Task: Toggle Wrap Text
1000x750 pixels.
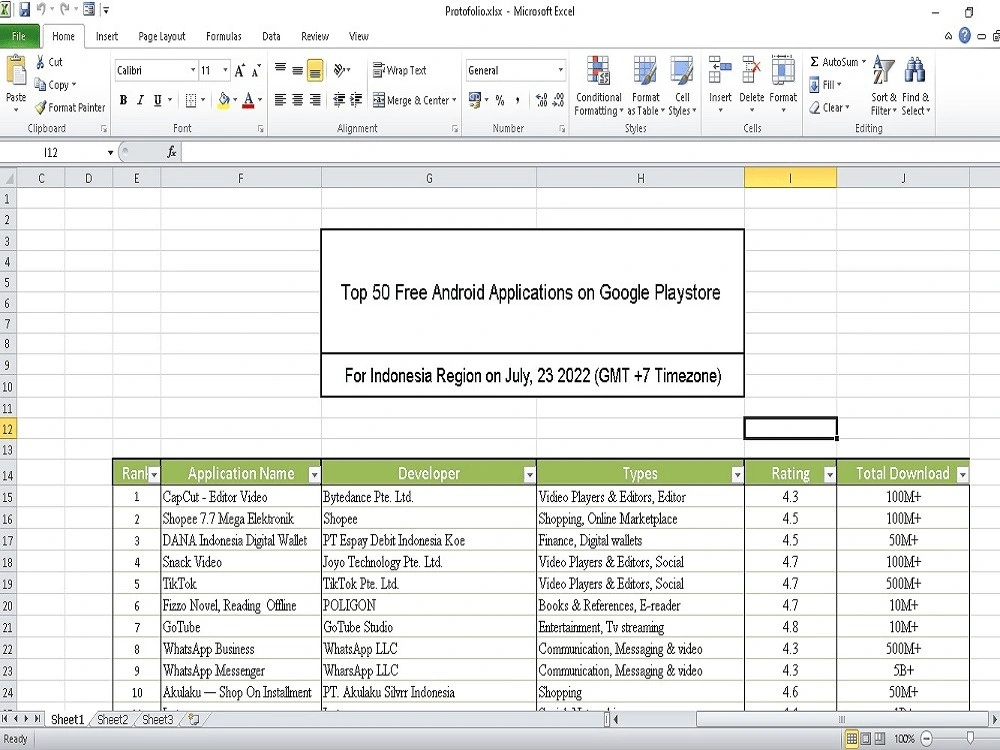Action: coord(400,70)
